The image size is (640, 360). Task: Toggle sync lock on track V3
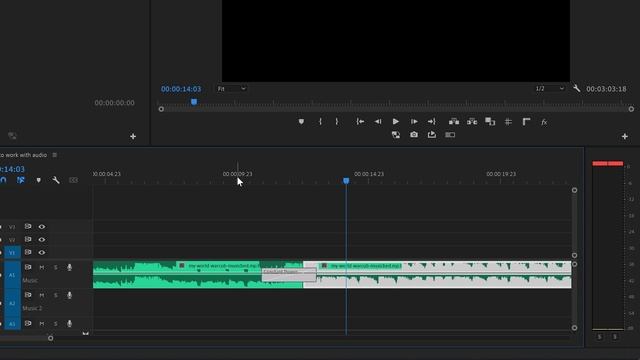tap(28, 227)
